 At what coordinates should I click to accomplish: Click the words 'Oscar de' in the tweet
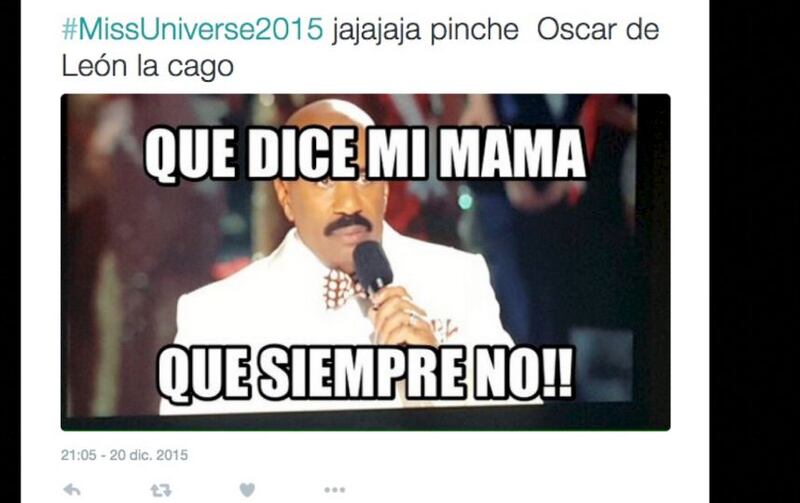tap(597, 29)
